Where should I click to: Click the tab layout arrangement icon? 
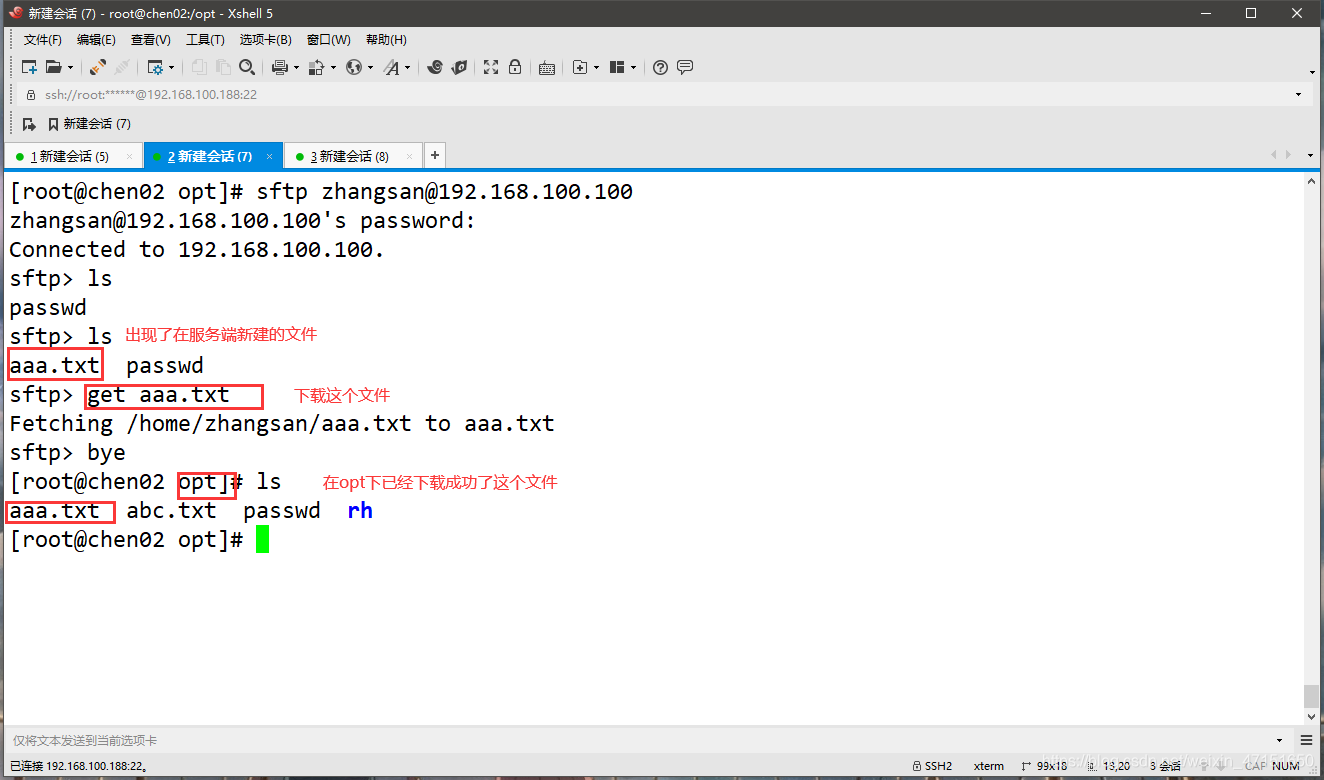point(617,67)
